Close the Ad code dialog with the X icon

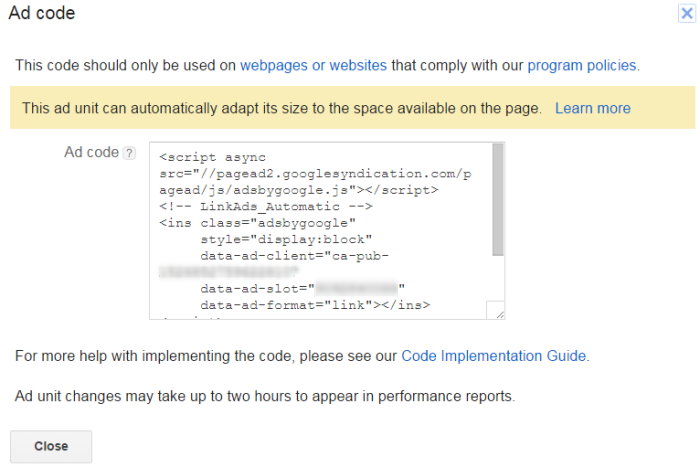687,13
